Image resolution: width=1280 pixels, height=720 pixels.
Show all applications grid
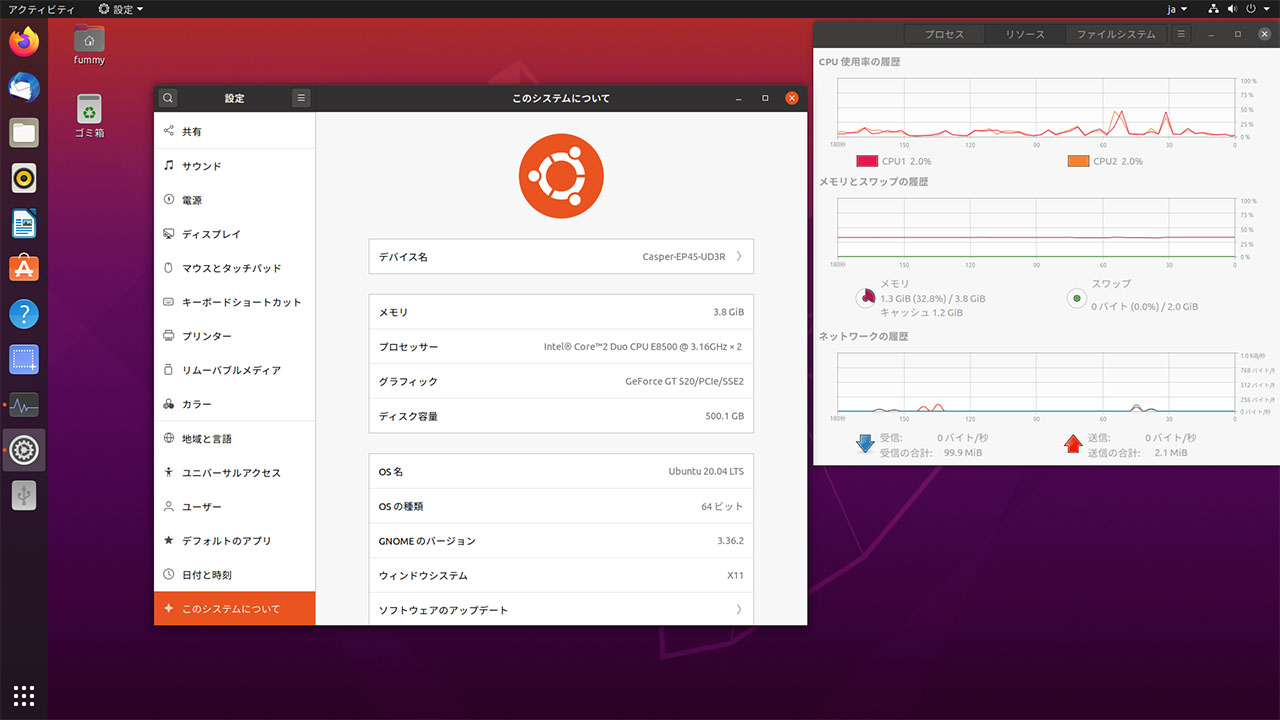pos(24,695)
